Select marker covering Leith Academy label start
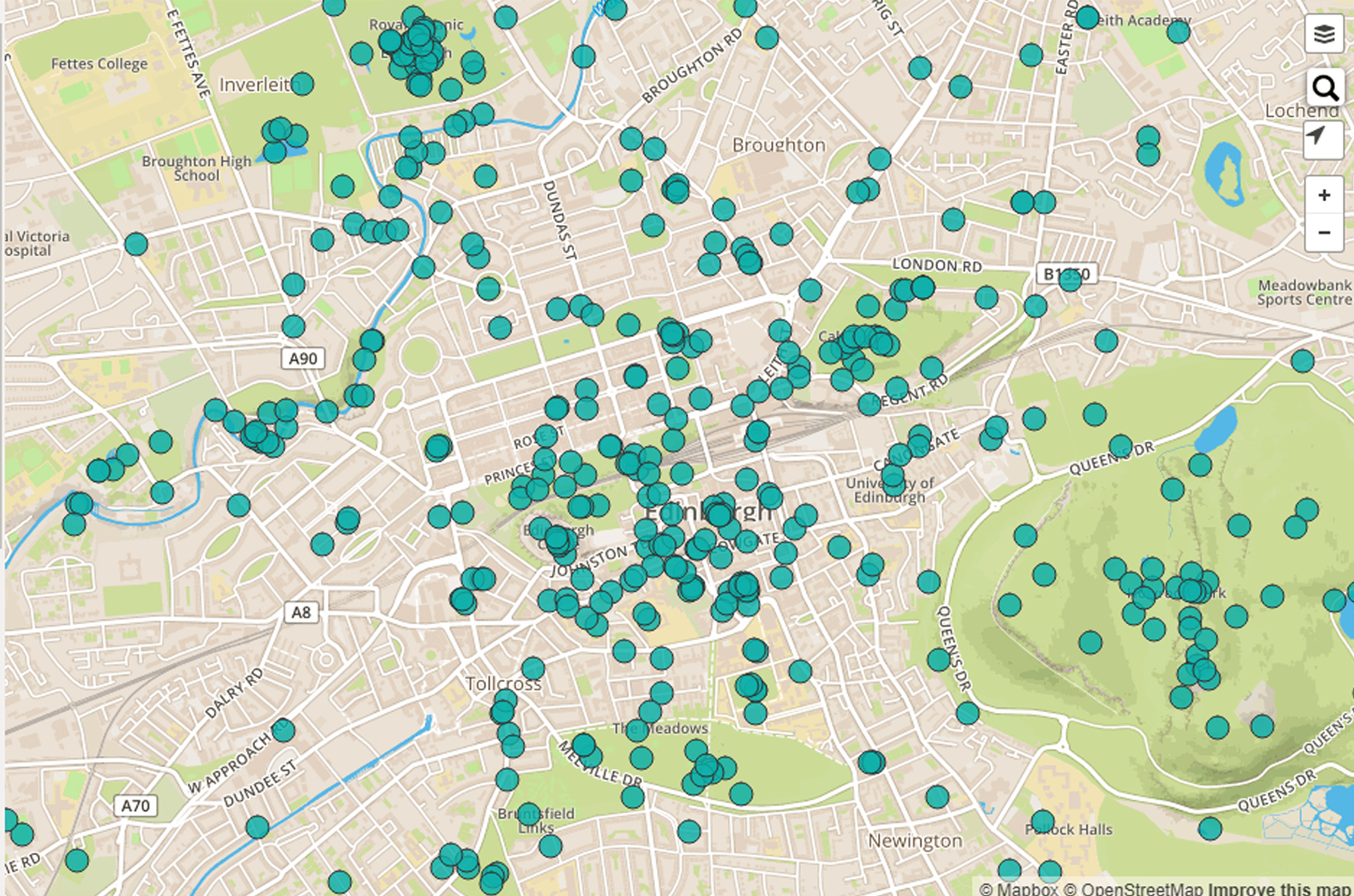The width and height of the screenshot is (1354, 896). click(1087, 18)
